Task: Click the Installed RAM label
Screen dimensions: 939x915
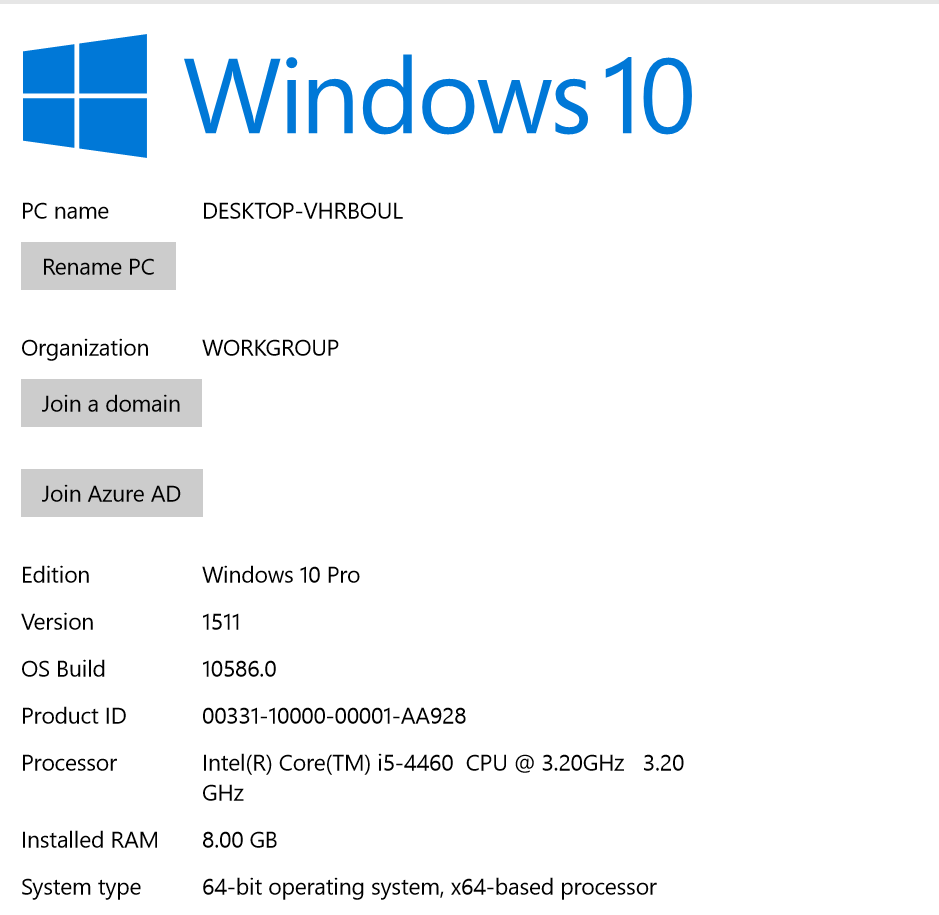Action: pyautogui.click(x=90, y=840)
